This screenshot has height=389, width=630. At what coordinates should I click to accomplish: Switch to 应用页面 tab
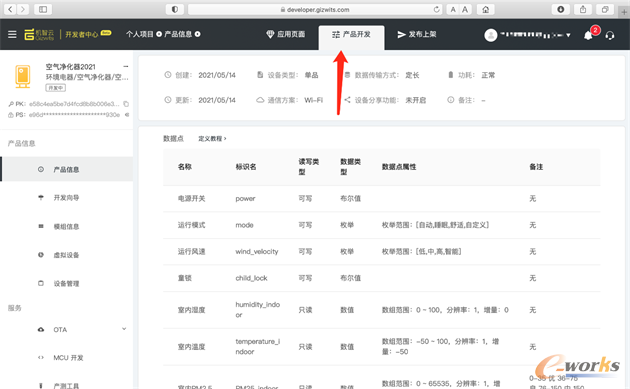[286, 34]
